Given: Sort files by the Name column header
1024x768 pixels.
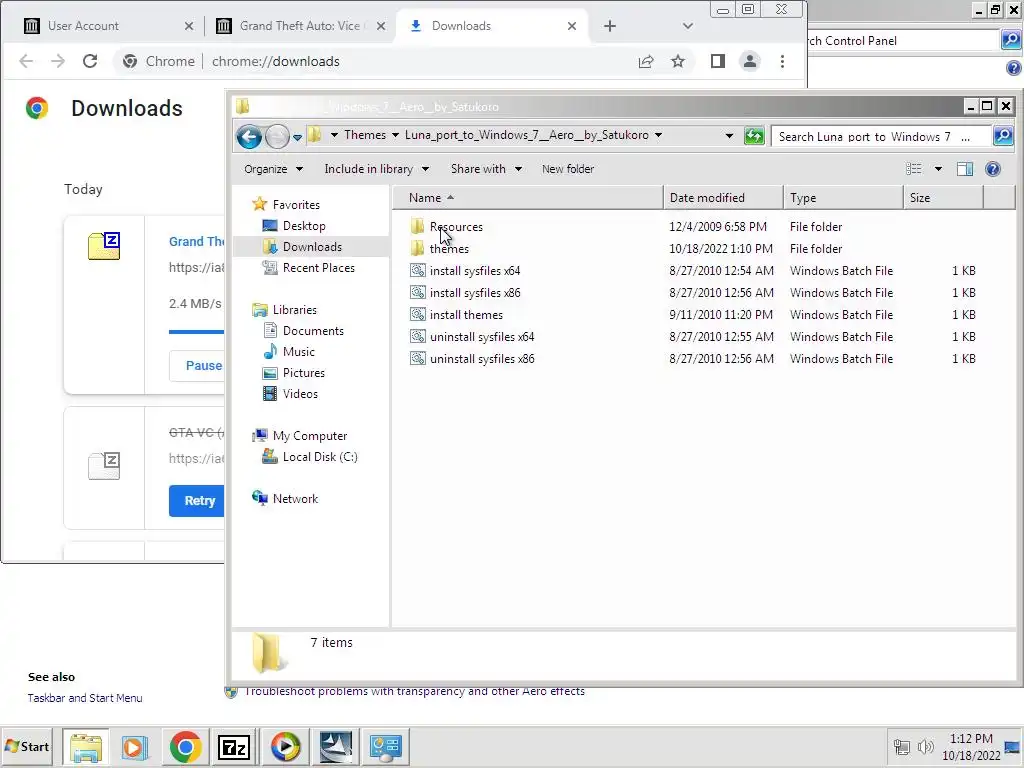Looking at the screenshot, I should [528, 198].
